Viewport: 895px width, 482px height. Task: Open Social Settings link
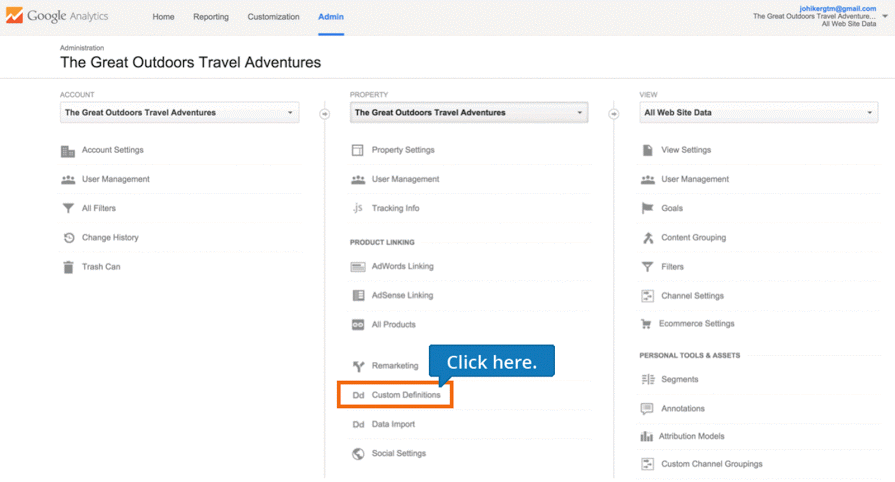pos(399,453)
